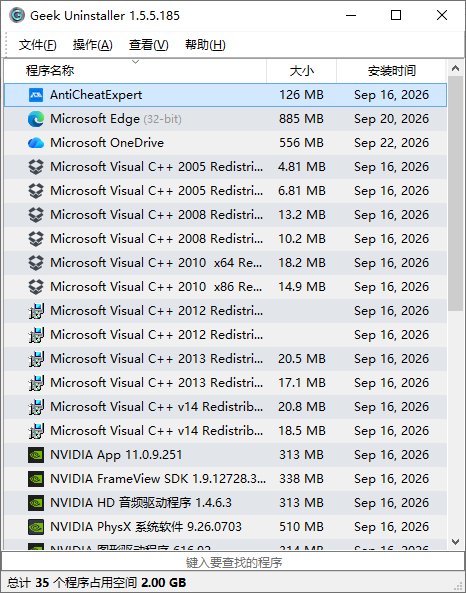Click the NVIDIA App 11.0.9.251 icon

pyautogui.click(x=36, y=455)
